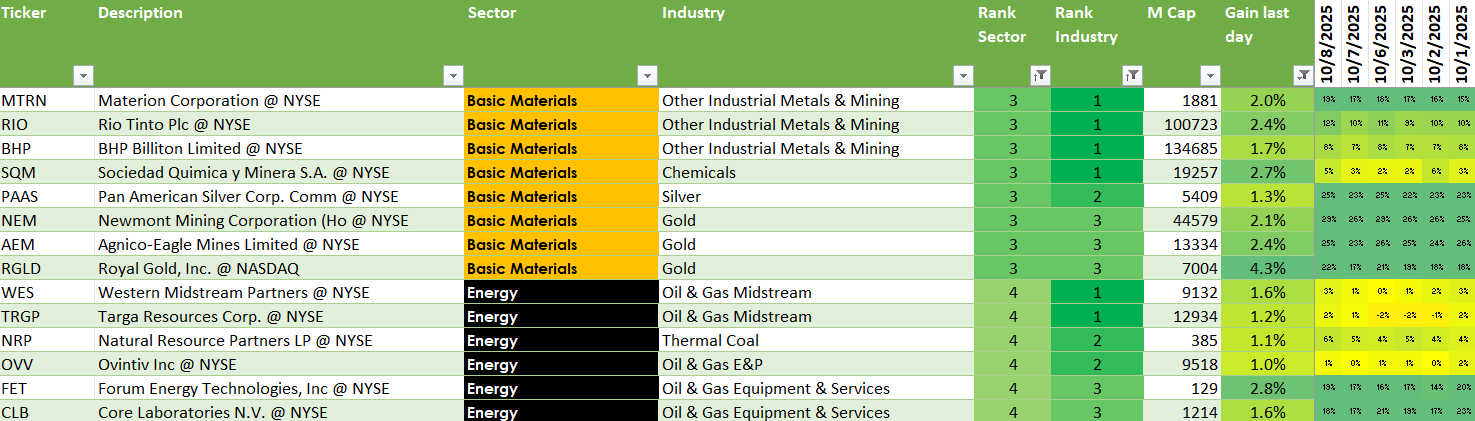Open the Rank Sector applied-filter button
Image resolution: width=1475 pixels, height=421 pixels.
click(1040, 76)
